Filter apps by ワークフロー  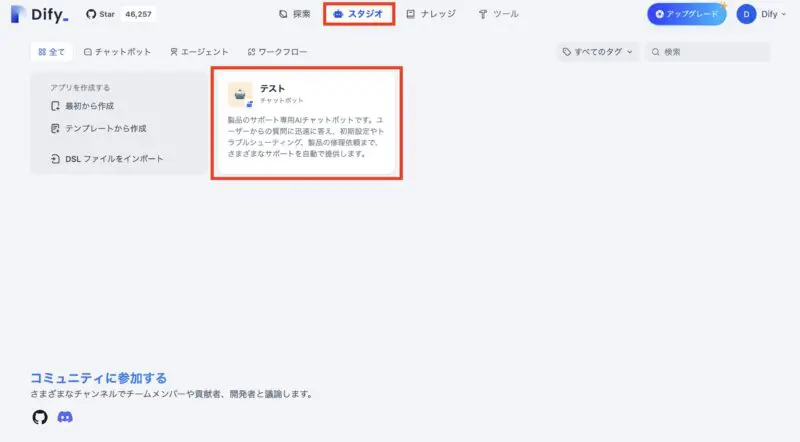coord(277,52)
